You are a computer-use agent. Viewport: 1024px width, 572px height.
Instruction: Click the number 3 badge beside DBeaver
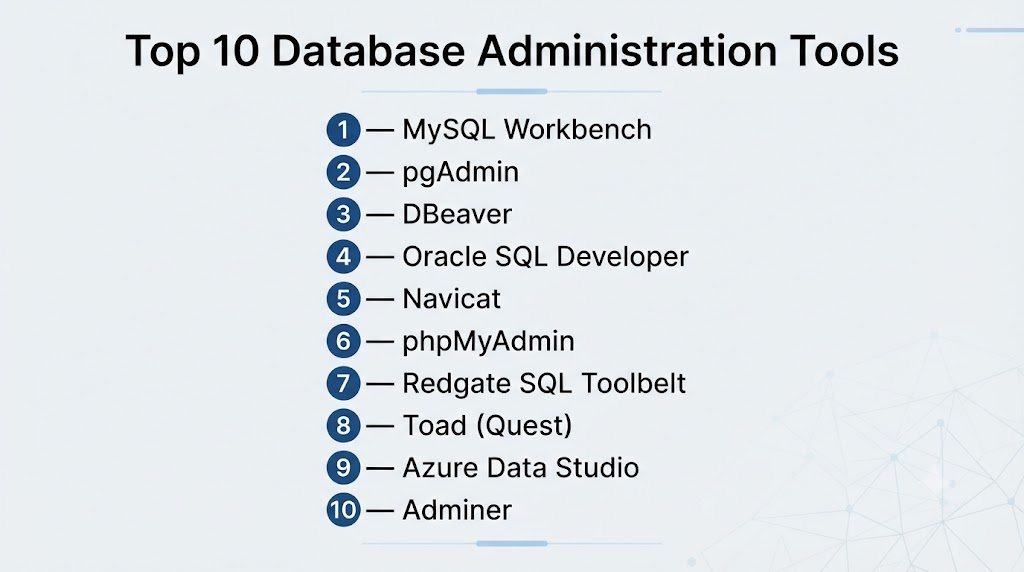(344, 214)
